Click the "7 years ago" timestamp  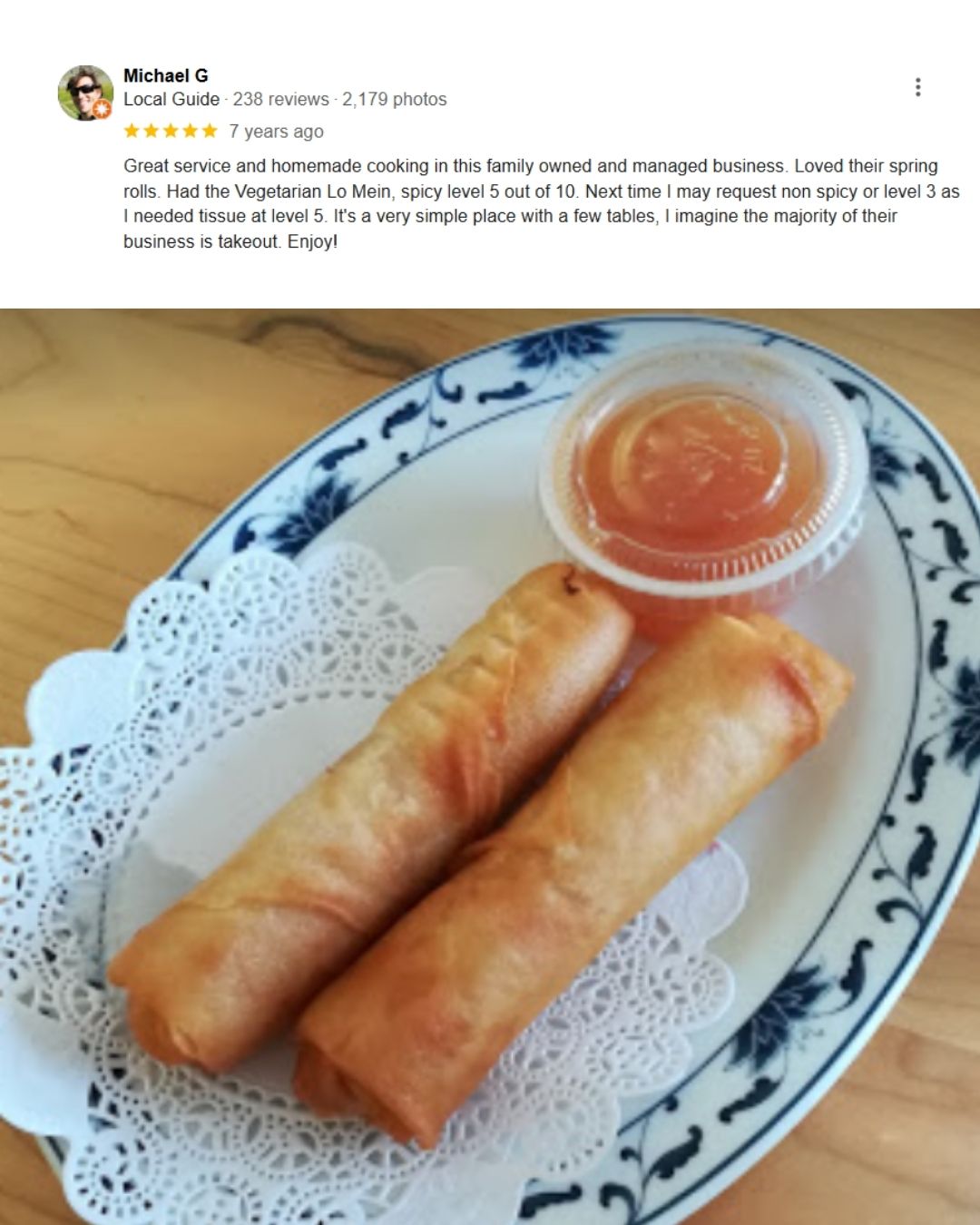pyautogui.click(x=276, y=132)
